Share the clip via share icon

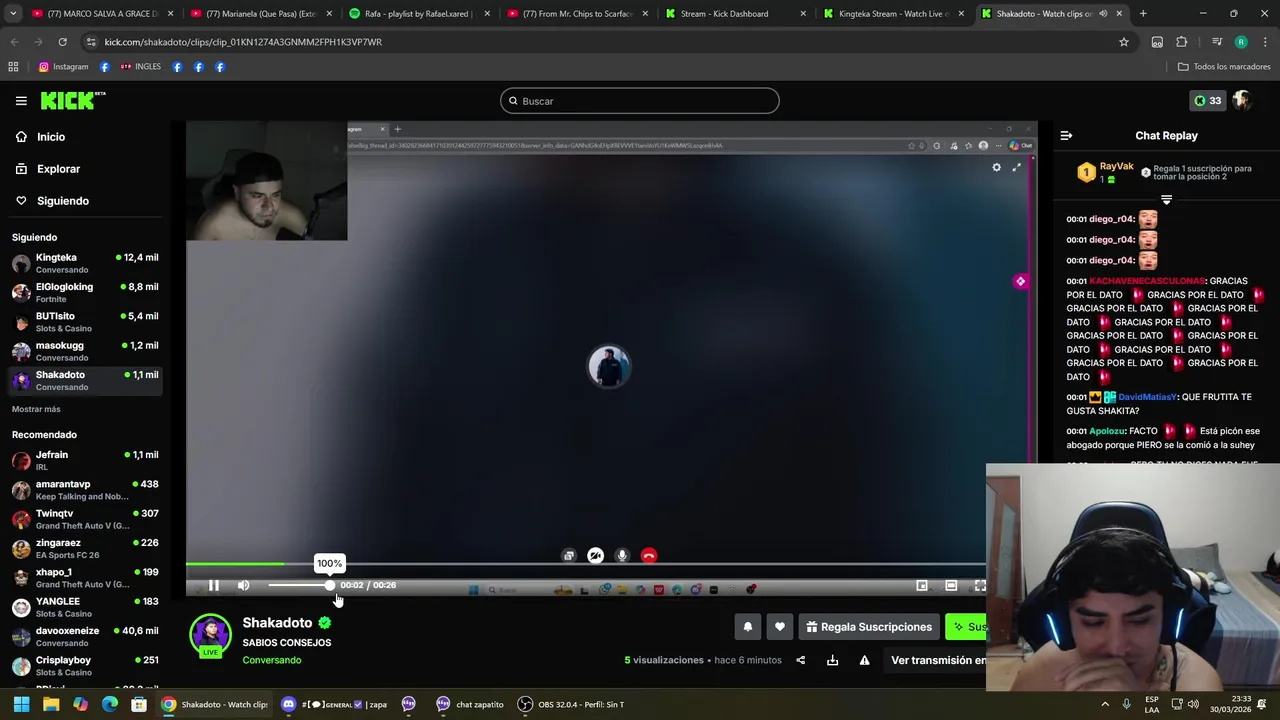pyautogui.click(x=800, y=660)
